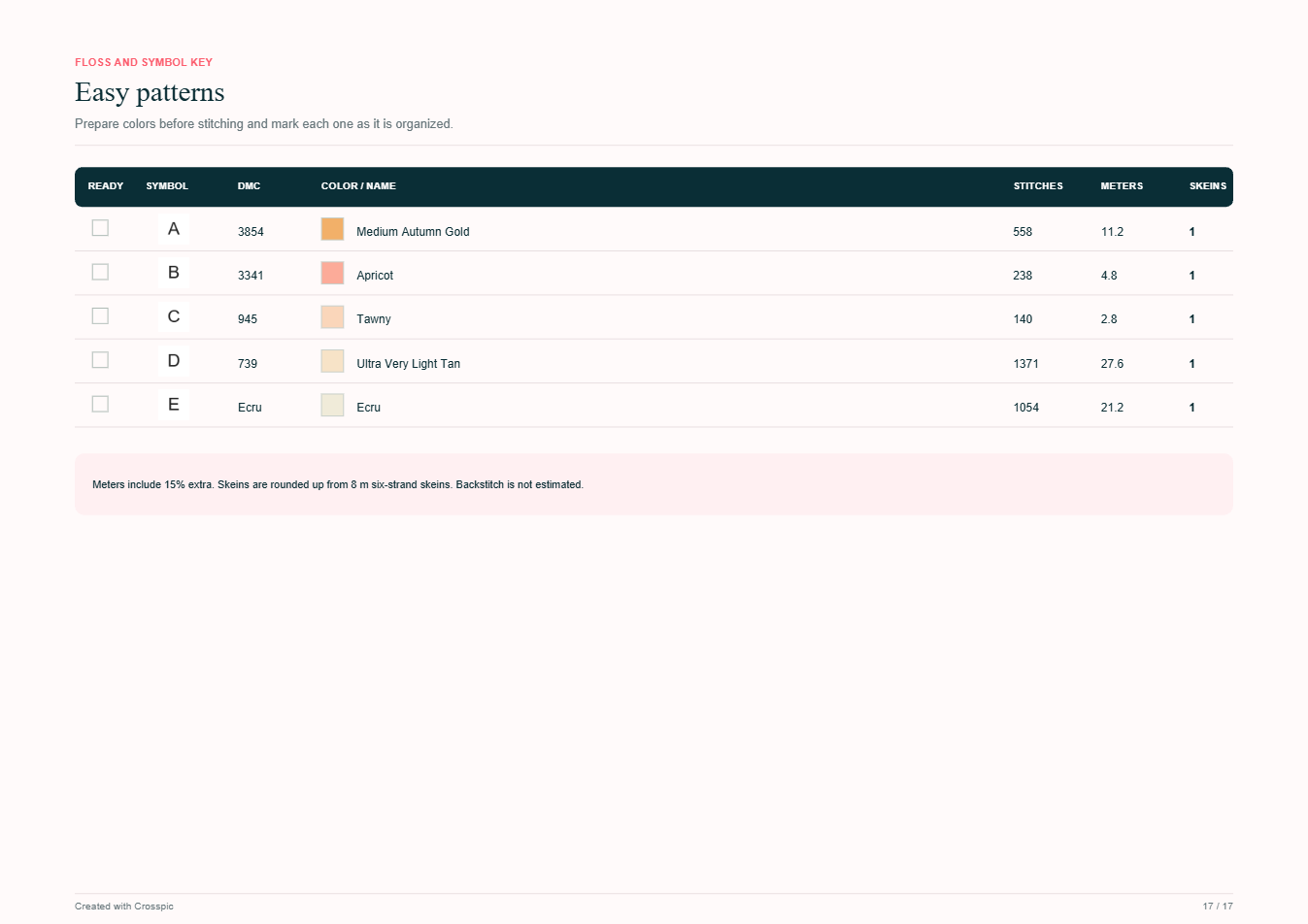
Task: Click the Medium Autumn Gold name
Action: click(x=413, y=232)
